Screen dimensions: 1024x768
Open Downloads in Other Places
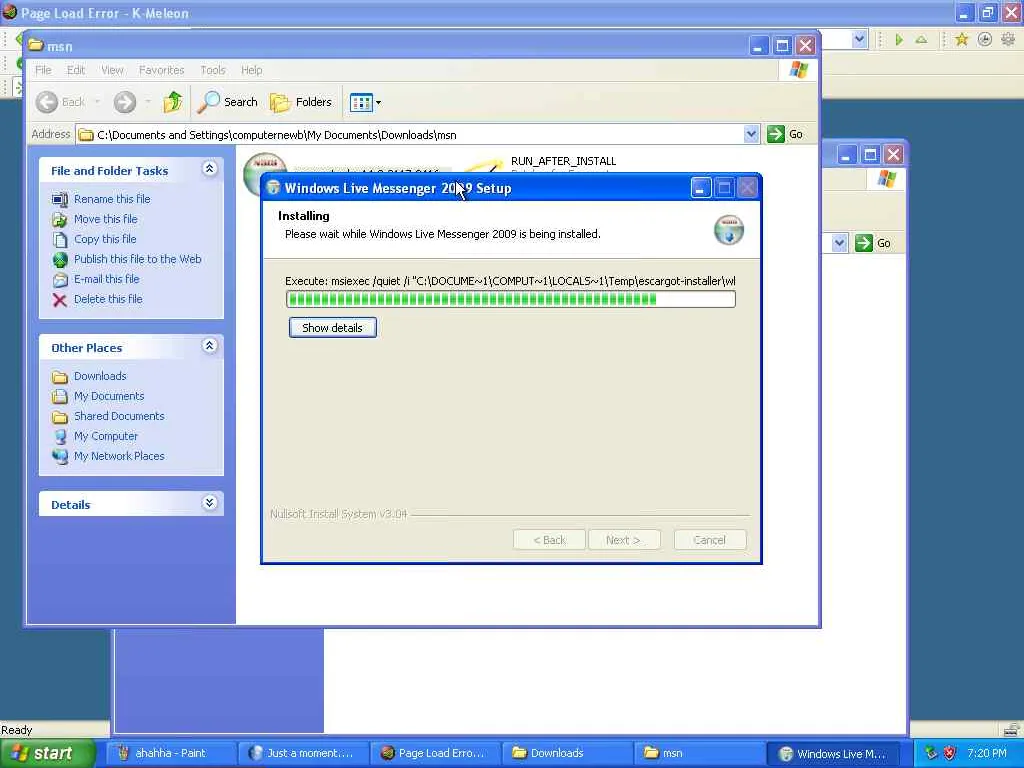pos(100,376)
